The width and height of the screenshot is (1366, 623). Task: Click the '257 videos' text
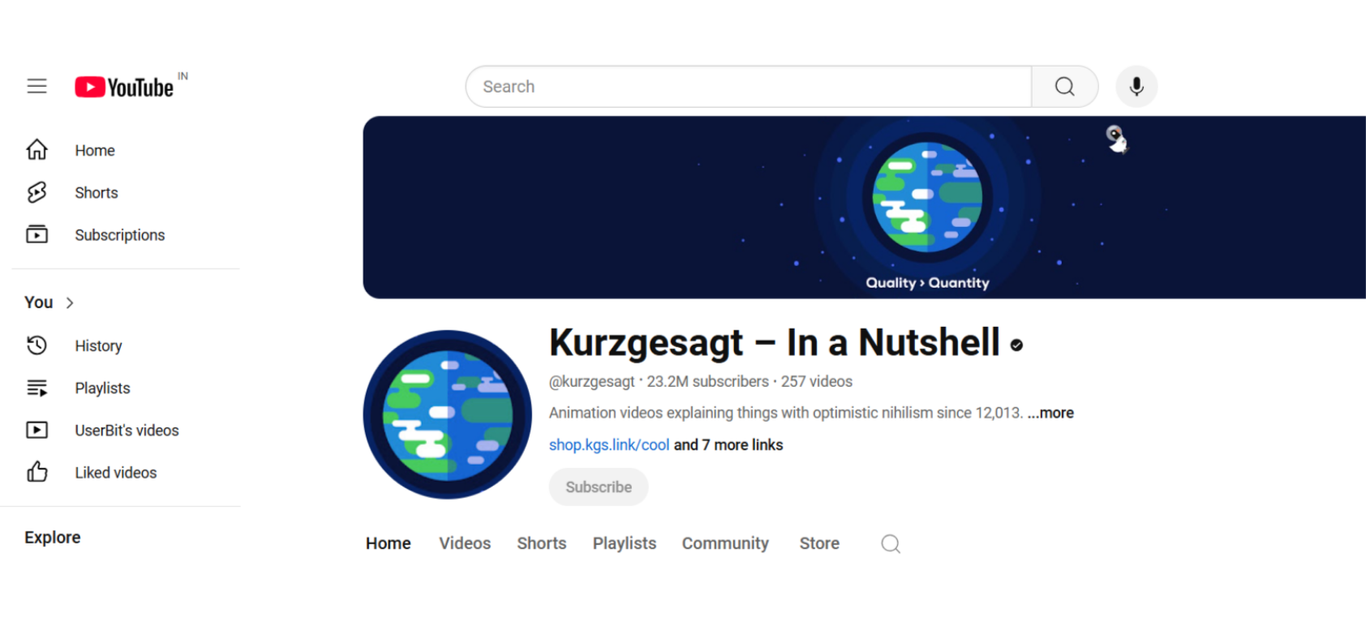(x=817, y=382)
